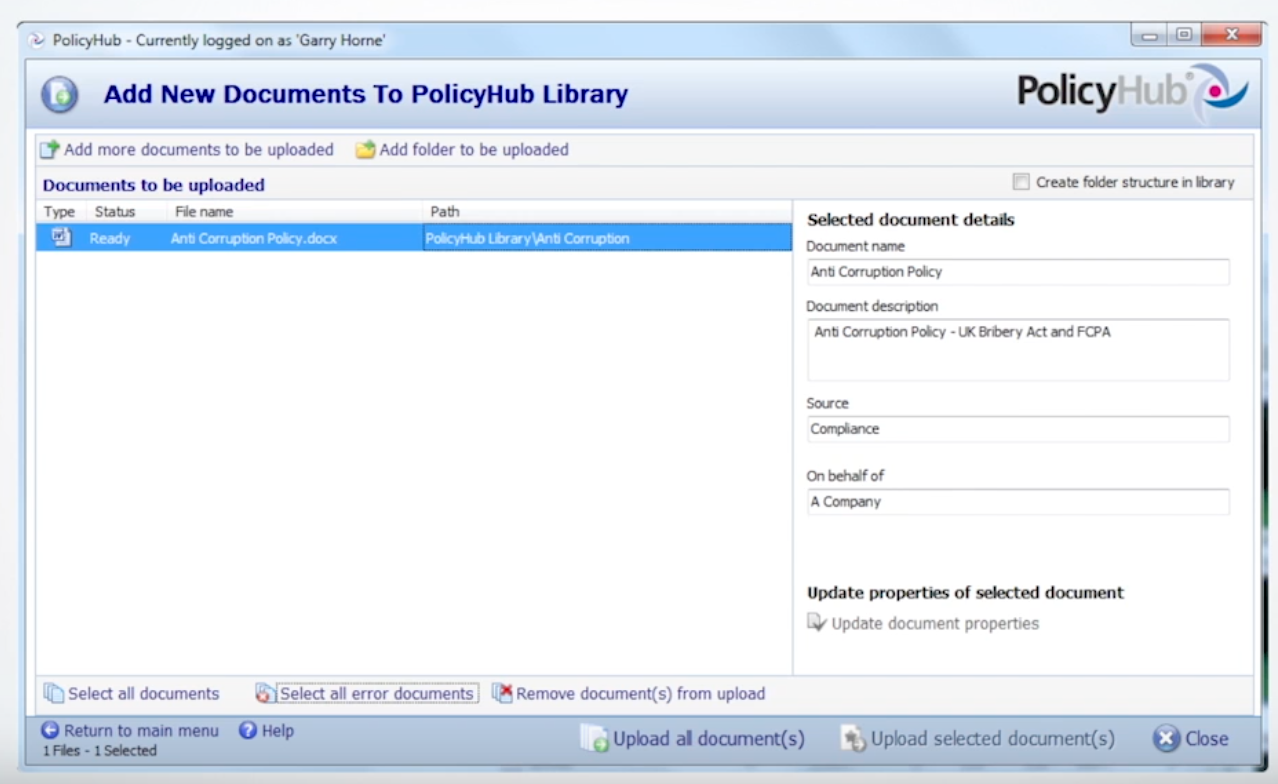Click the Select all error documents icon
Screen dimensions: 1278x784
(264, 692)
